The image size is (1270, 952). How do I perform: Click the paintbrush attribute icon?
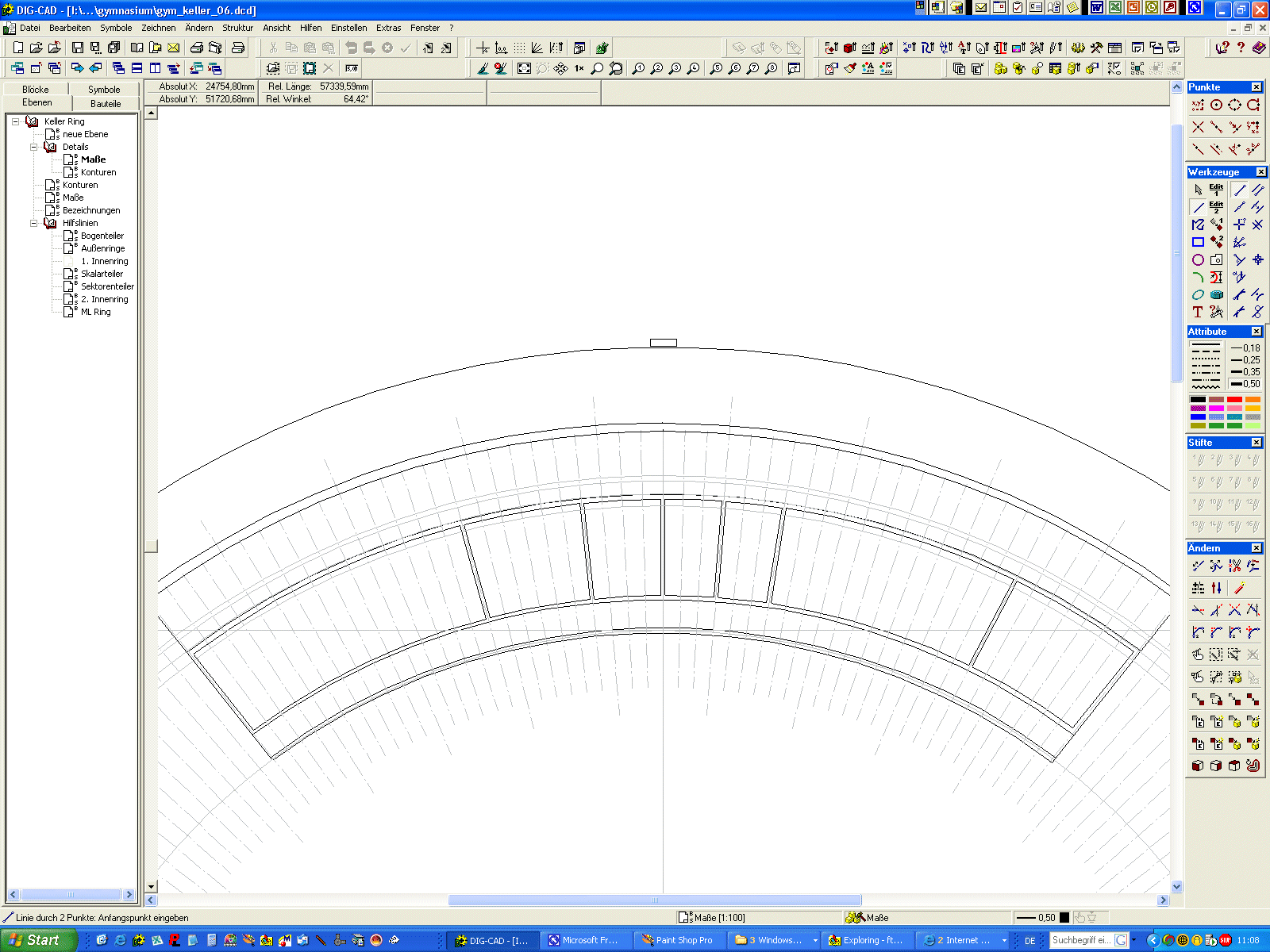point(850,69)
